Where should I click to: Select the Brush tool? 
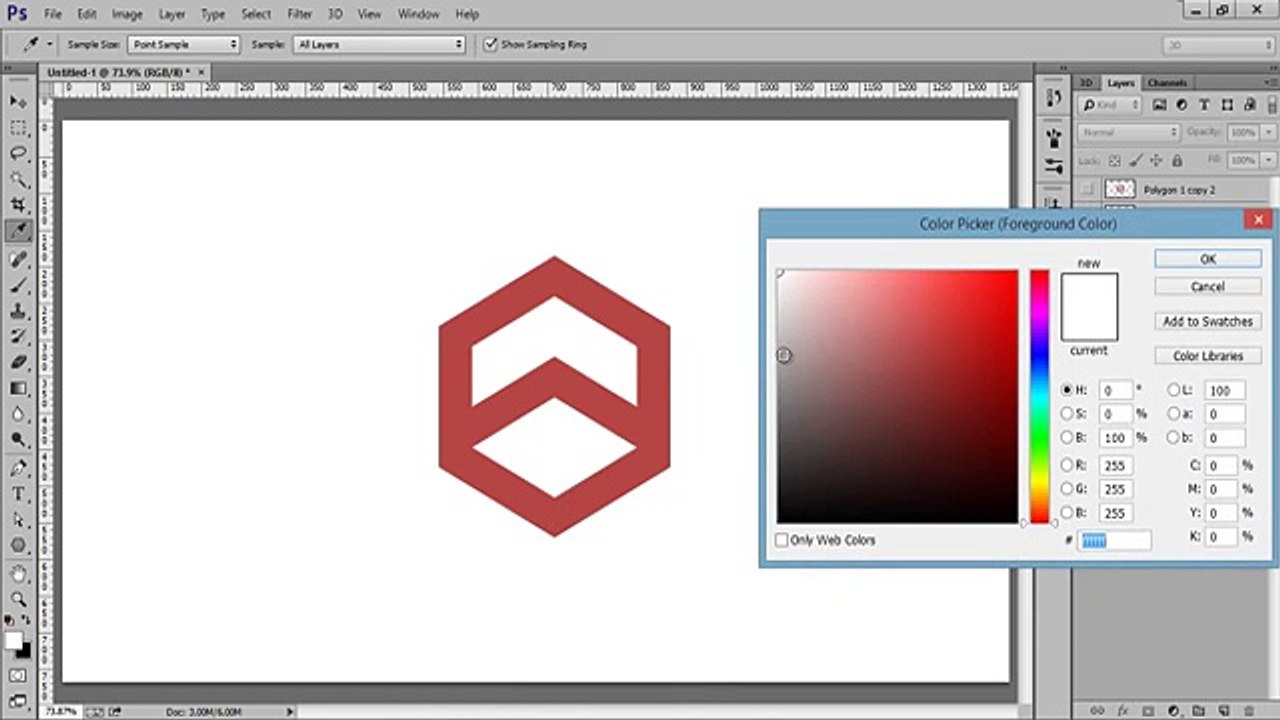coord(18,285)
